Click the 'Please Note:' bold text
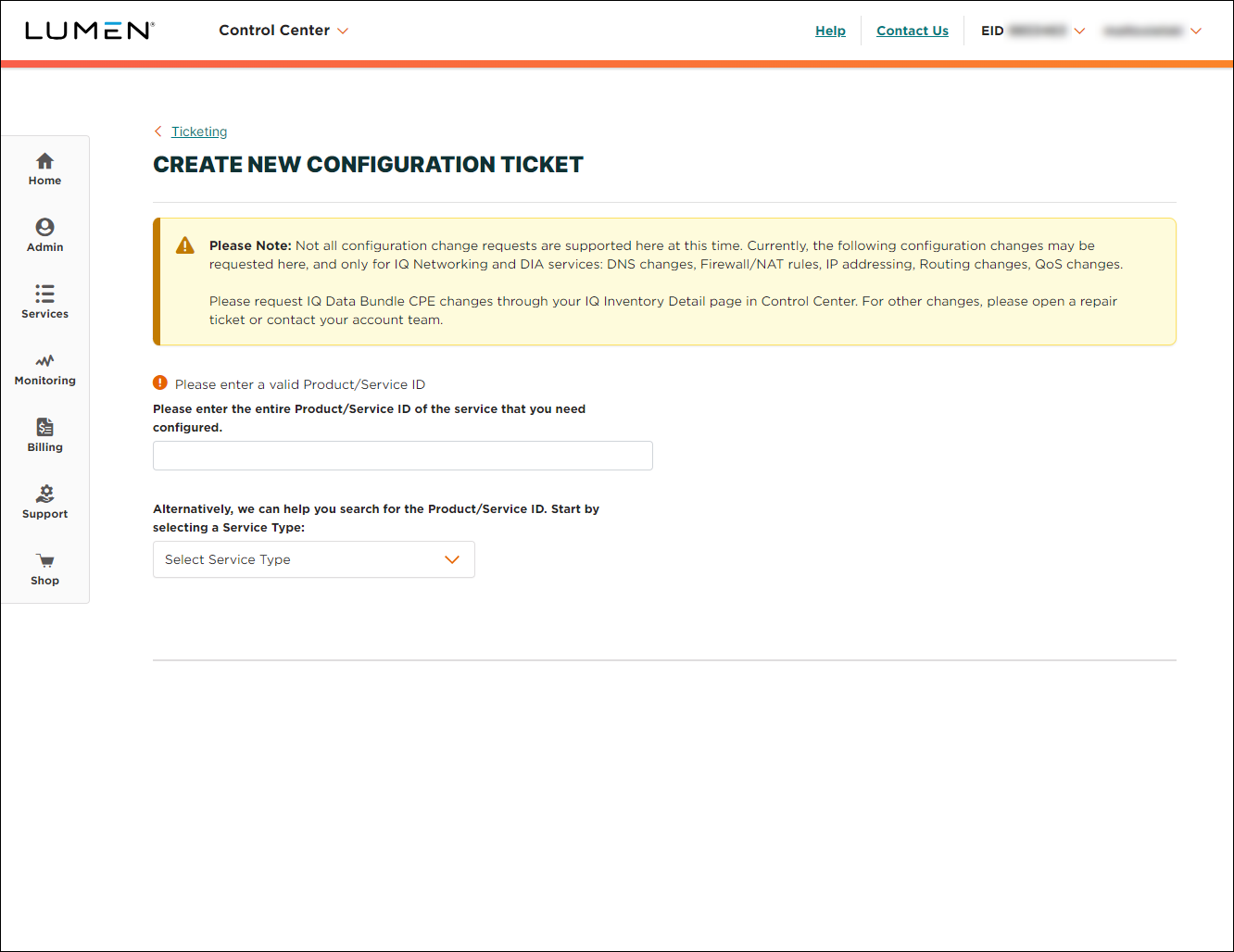 (250, 245)
